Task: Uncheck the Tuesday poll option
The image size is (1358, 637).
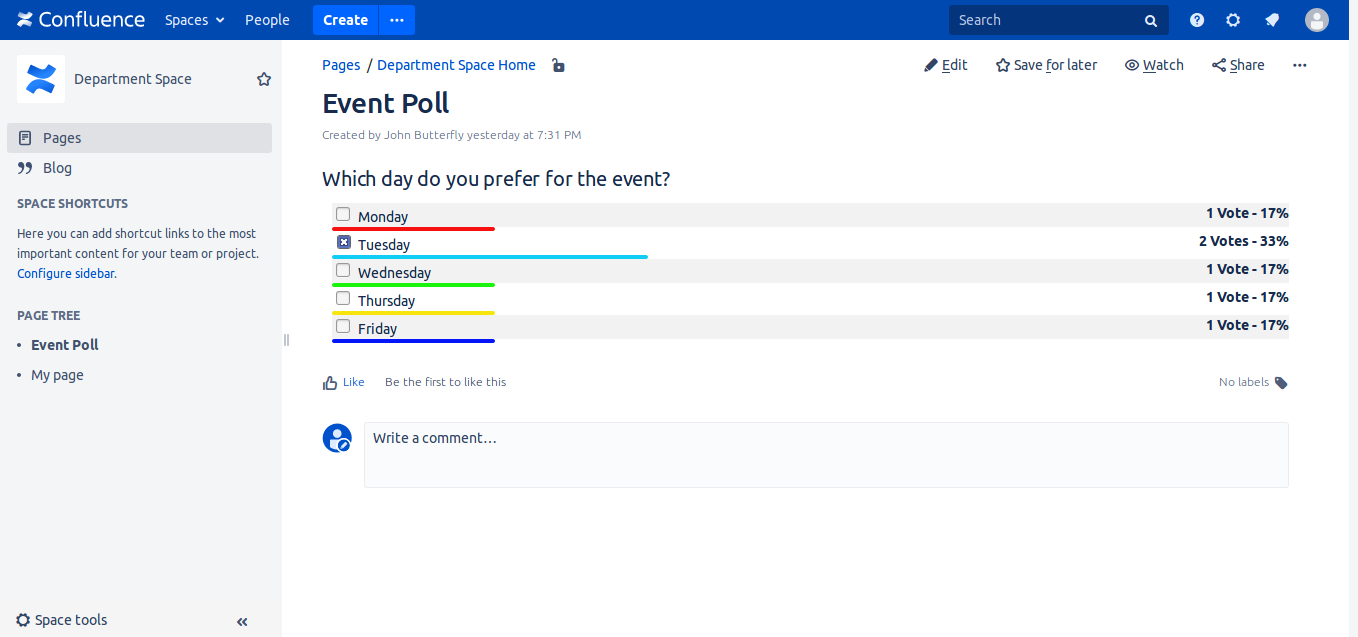Action: point(343,243)
